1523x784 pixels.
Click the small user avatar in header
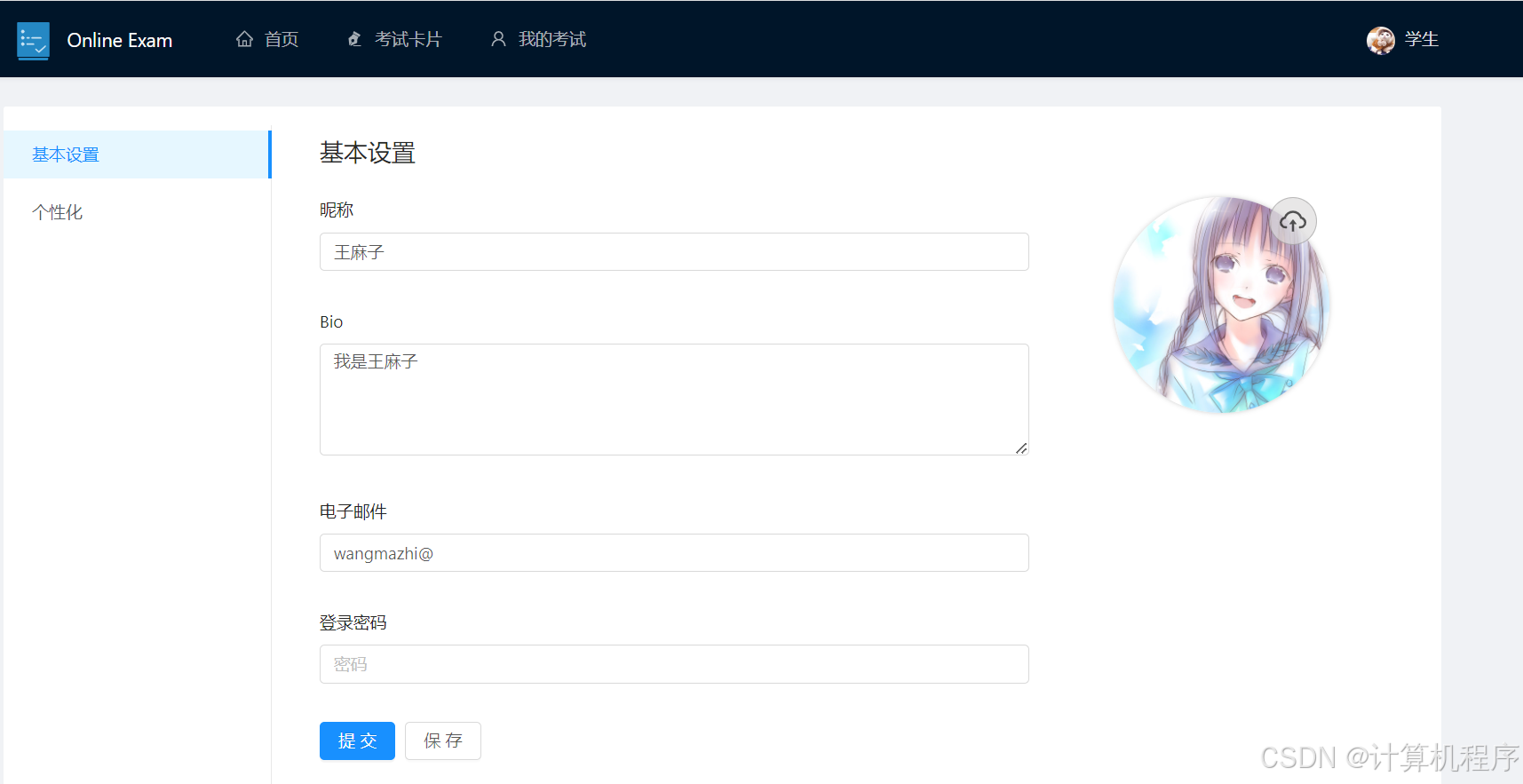1381,40
